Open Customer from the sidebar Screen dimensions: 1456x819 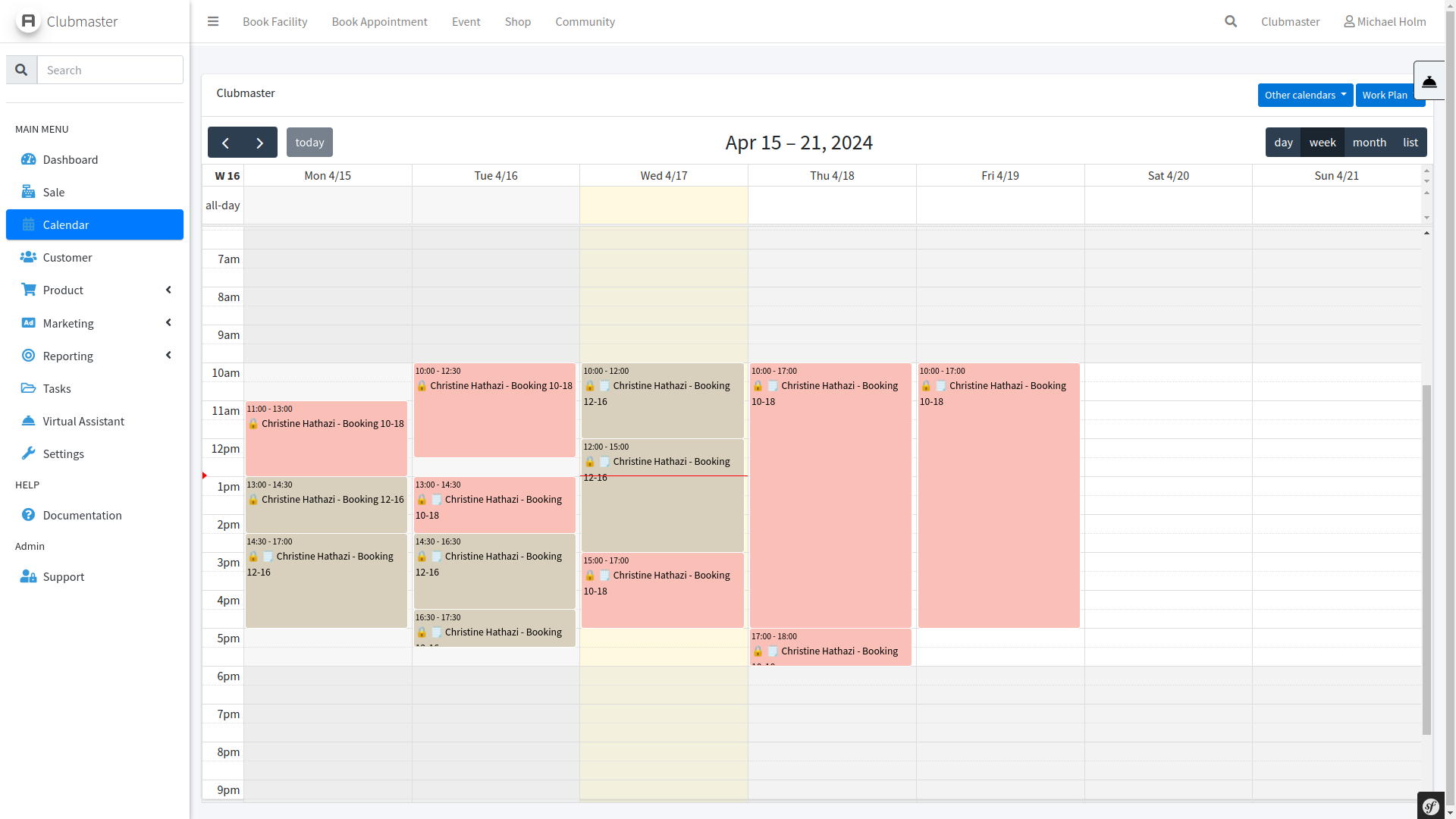click(67, 257)
